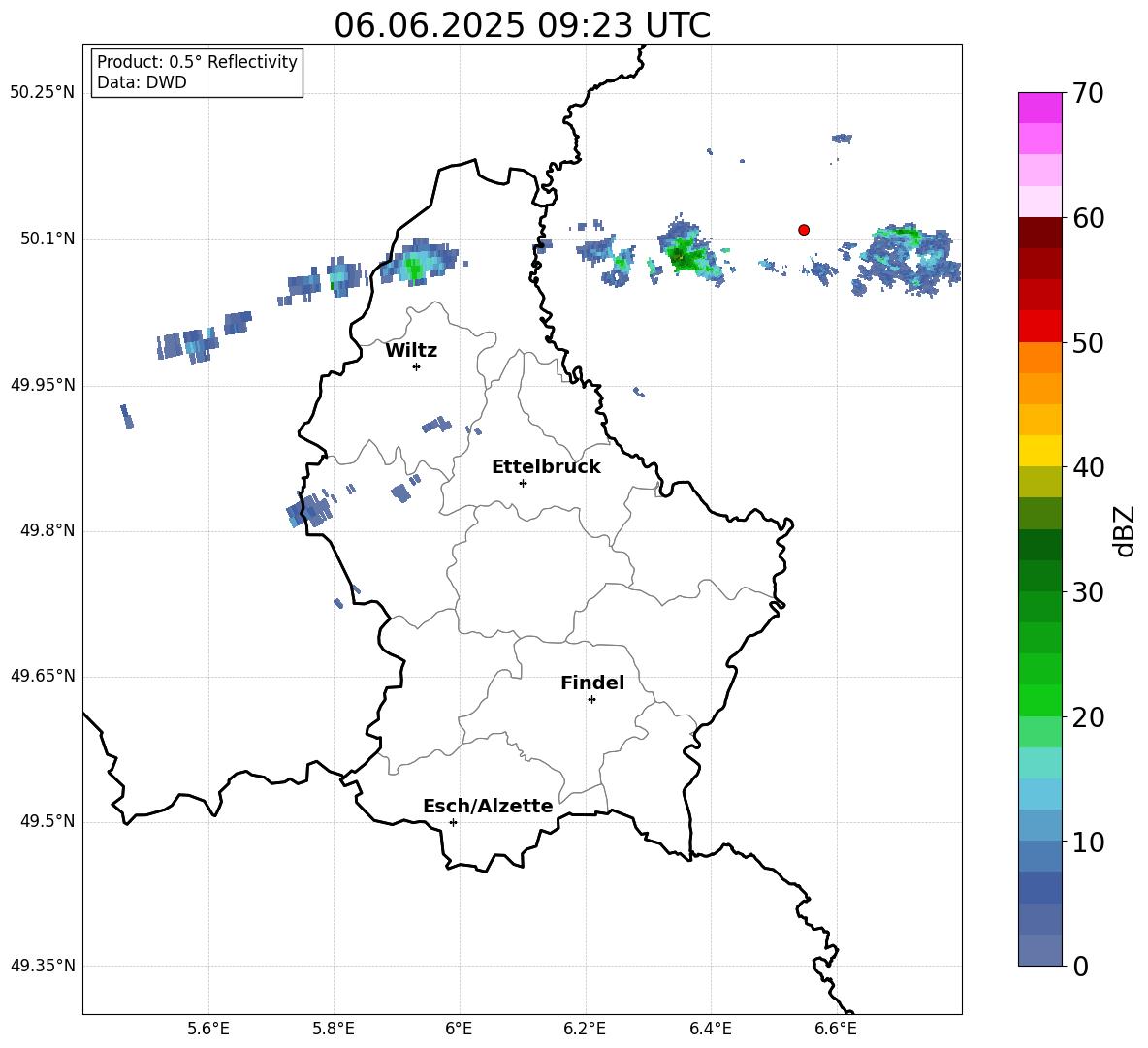Click the bright green colorbar segment near 20

click(1040, 700)
